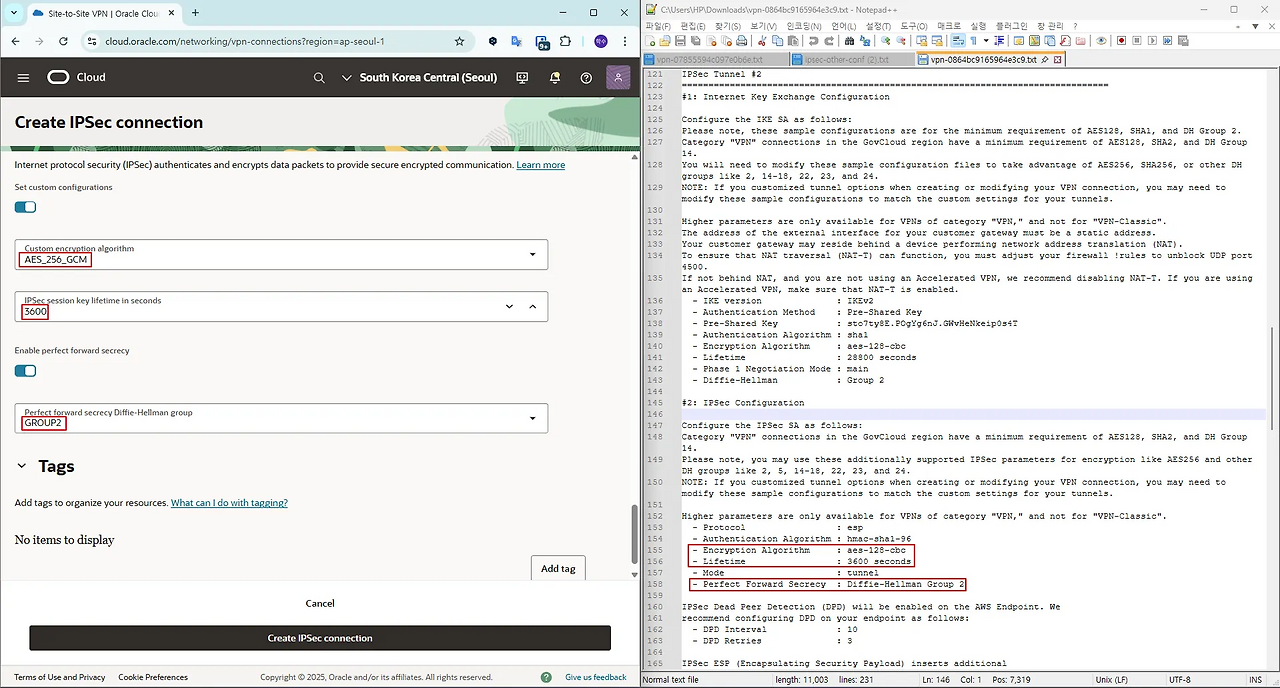Screen dimensions: 1280x688
Task: Increase the IPSec session key lifetime value
Action: click(532, 306)
